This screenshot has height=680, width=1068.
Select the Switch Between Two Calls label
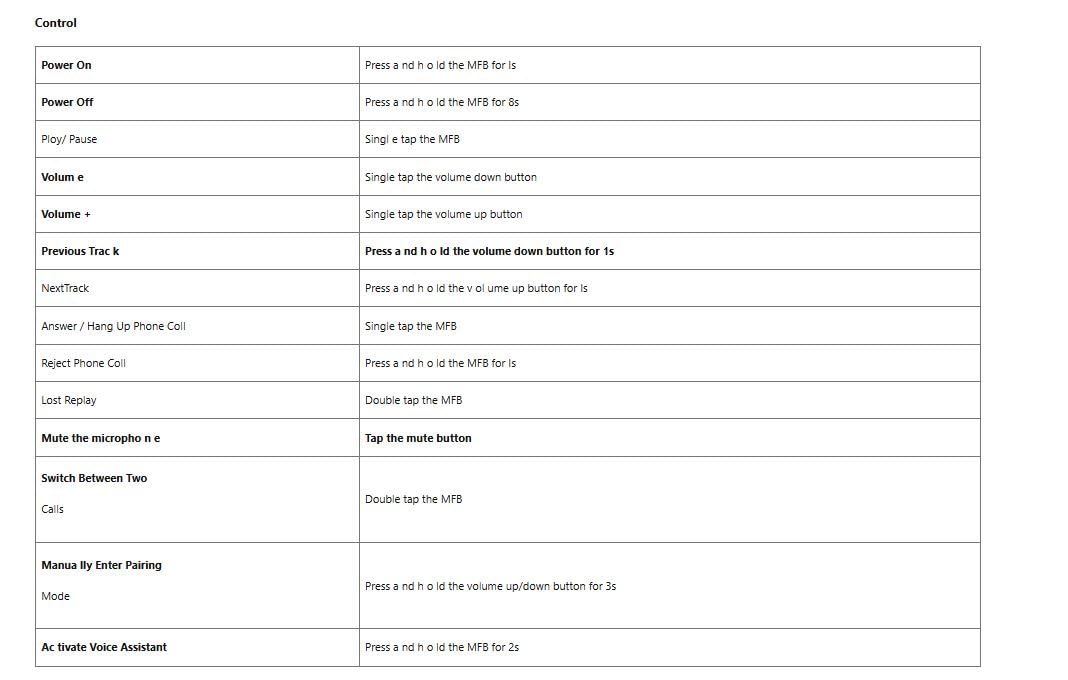click(x=94, y=479)
